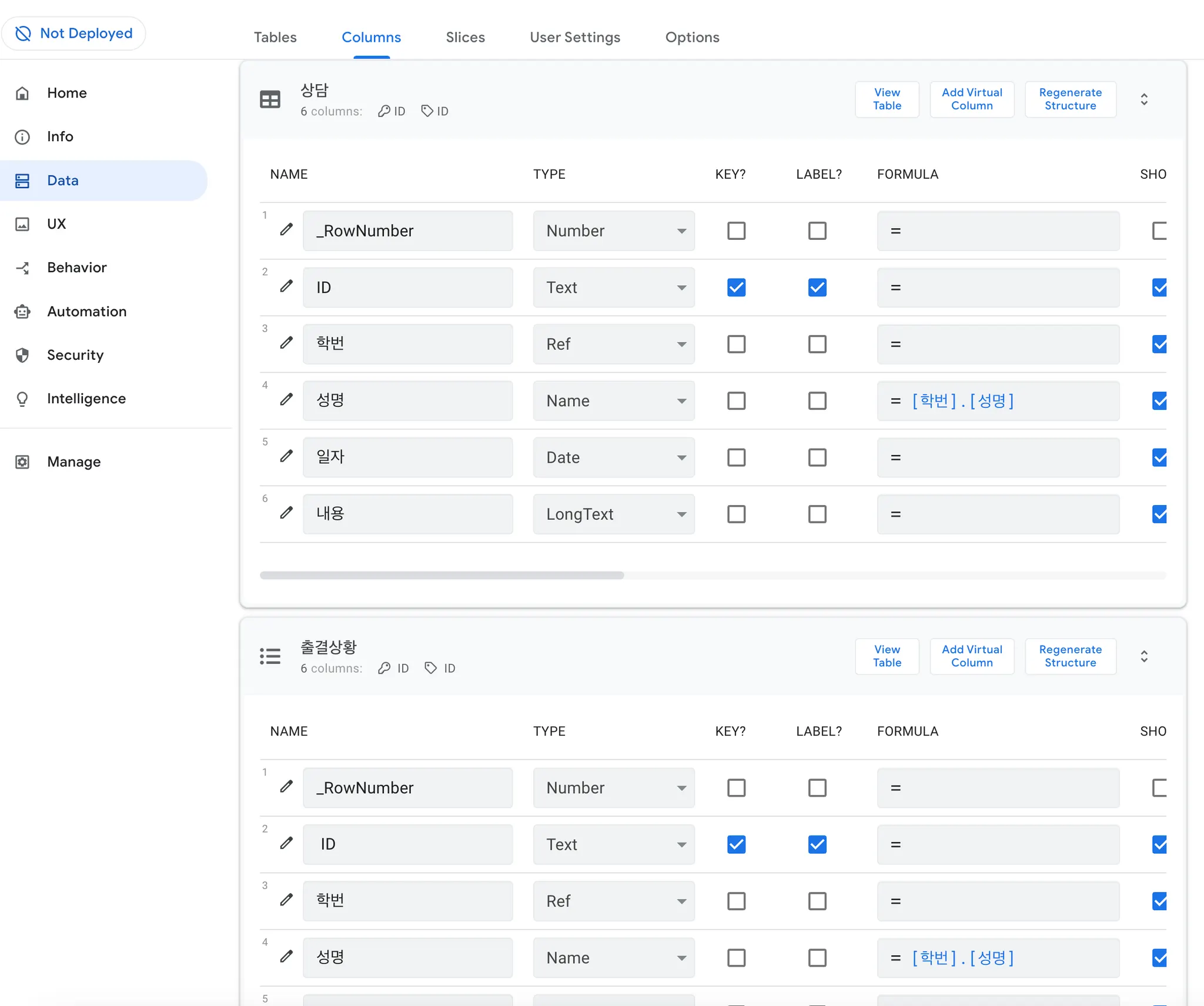
Task: Open type dropdown for 내용 (LongText)
Action: point(613,514)
